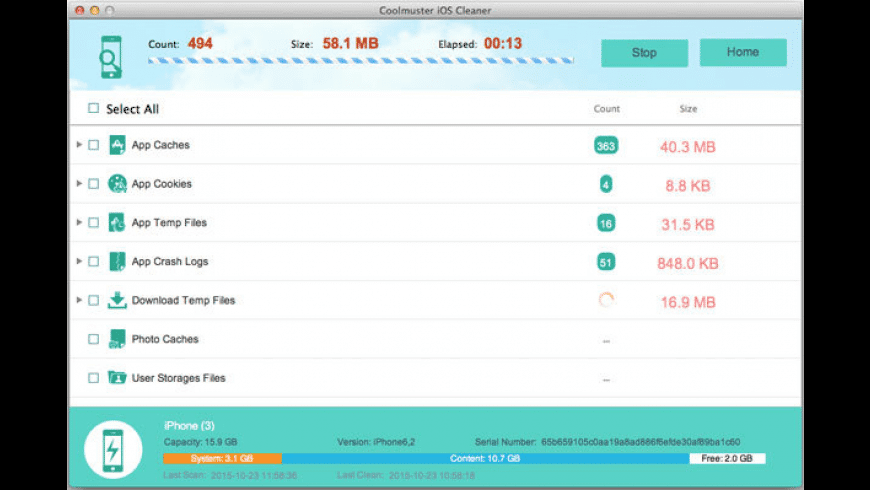Click the device serial number value
The height and width of the screenshot is (490, 870).
pyautogui.click(x=640, y=442)
